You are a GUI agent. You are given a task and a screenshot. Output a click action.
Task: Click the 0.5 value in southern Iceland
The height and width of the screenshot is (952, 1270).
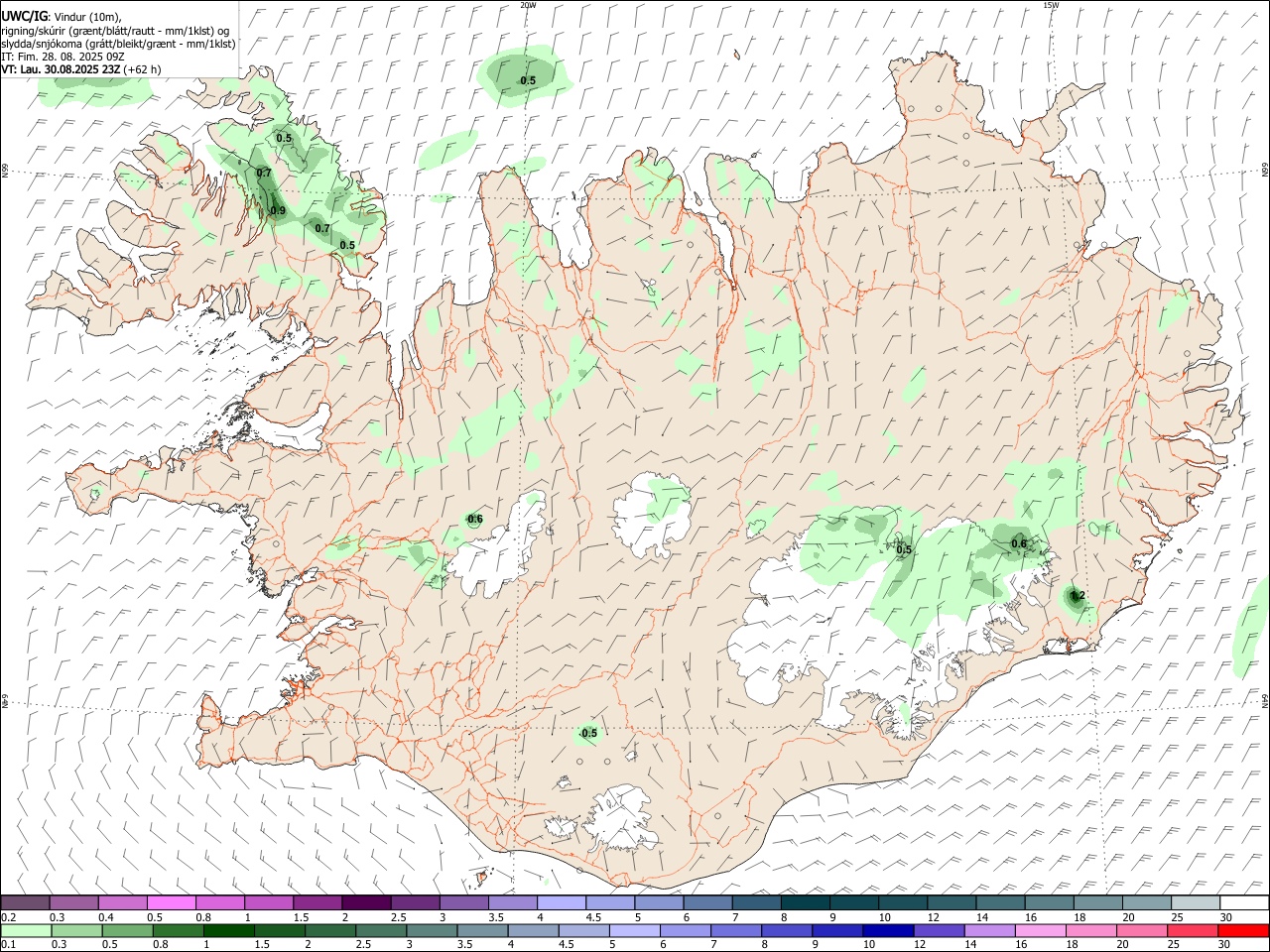pos(589,733)
